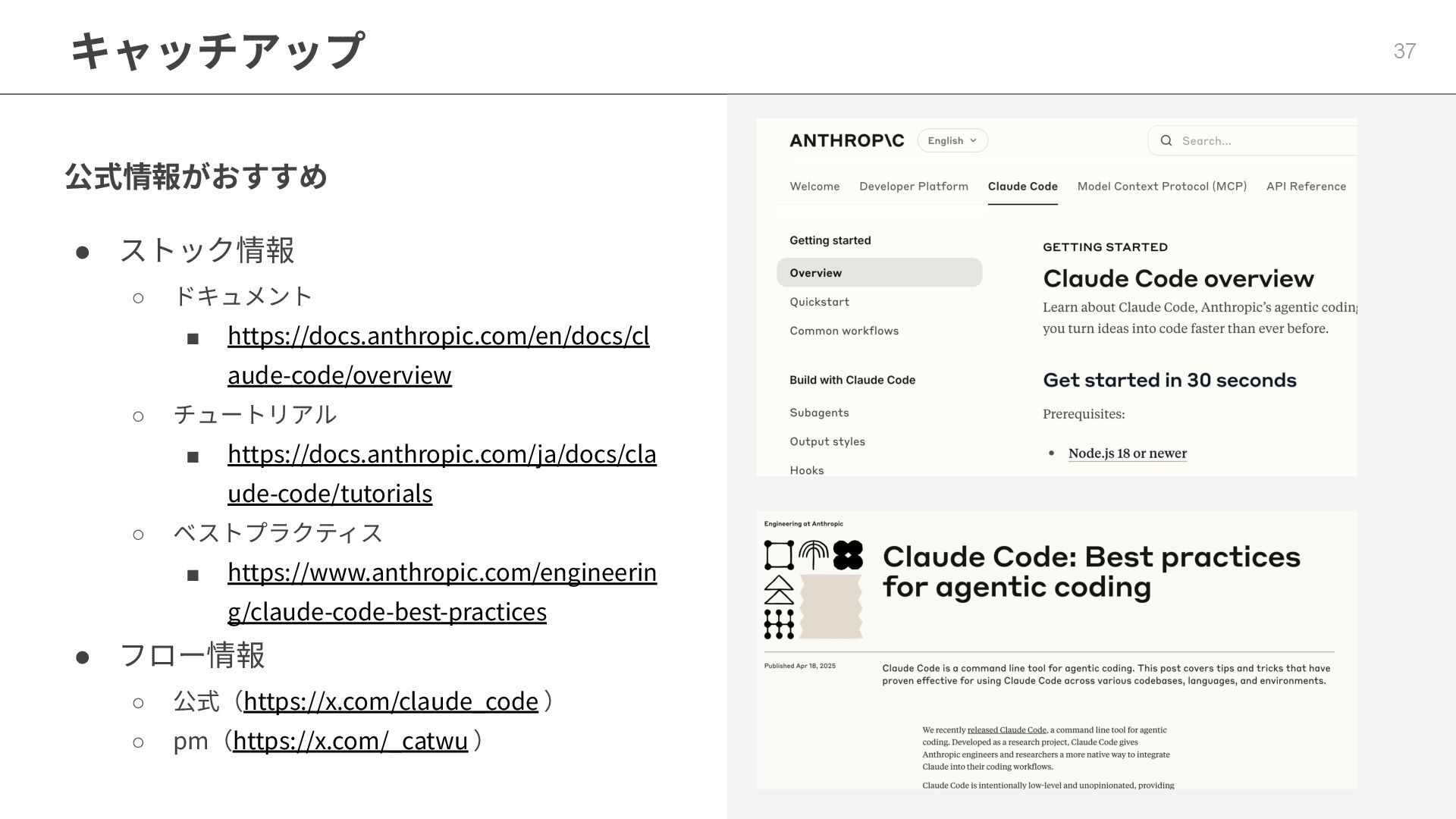Open Subagents in the sidebar
This screenshot has width=1456, height=819.
(819, 413)
